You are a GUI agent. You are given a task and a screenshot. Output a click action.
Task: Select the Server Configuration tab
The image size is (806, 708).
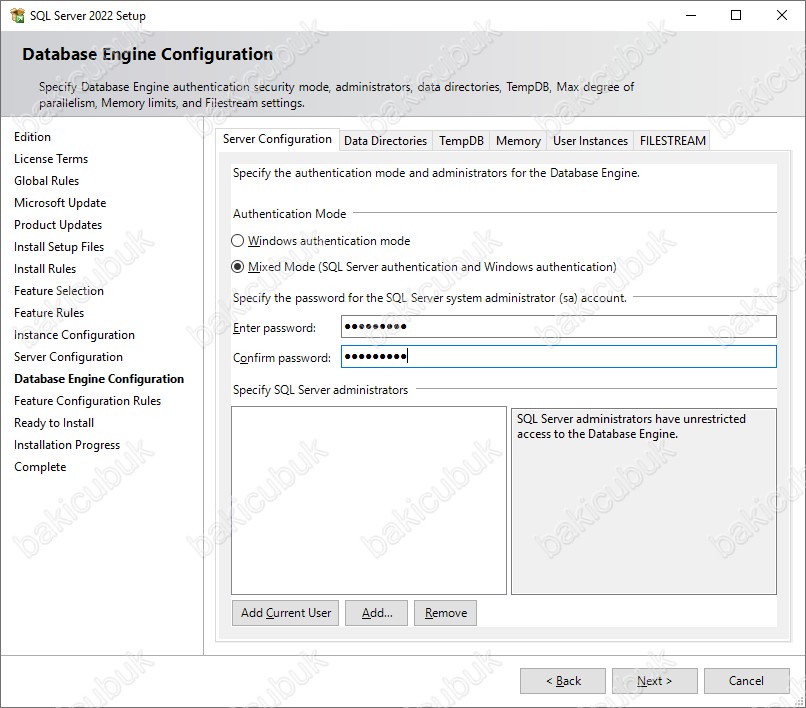(277, 139)
